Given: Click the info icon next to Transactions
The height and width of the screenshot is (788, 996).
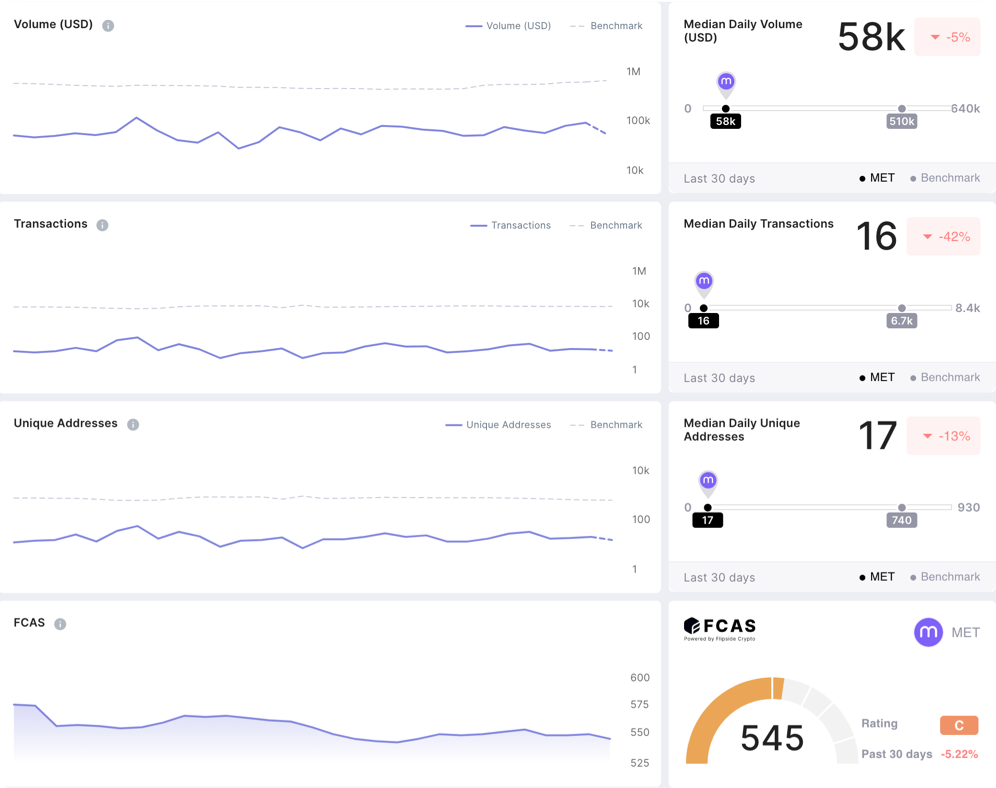Looking at the screenshot, I should pyautogui.click(x=102, y=225).
